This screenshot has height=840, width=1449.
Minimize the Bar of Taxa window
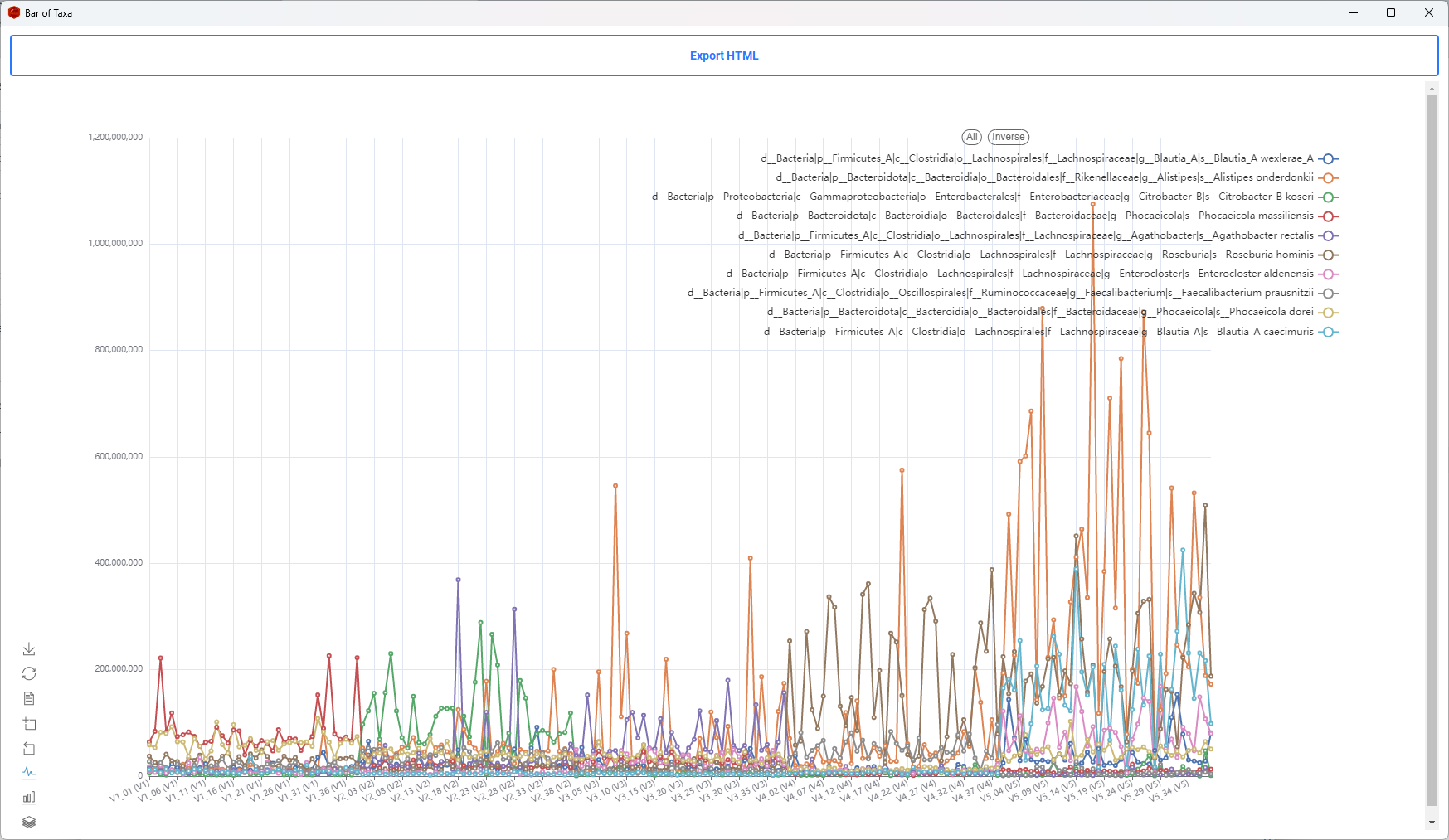tap(1354, 12)
